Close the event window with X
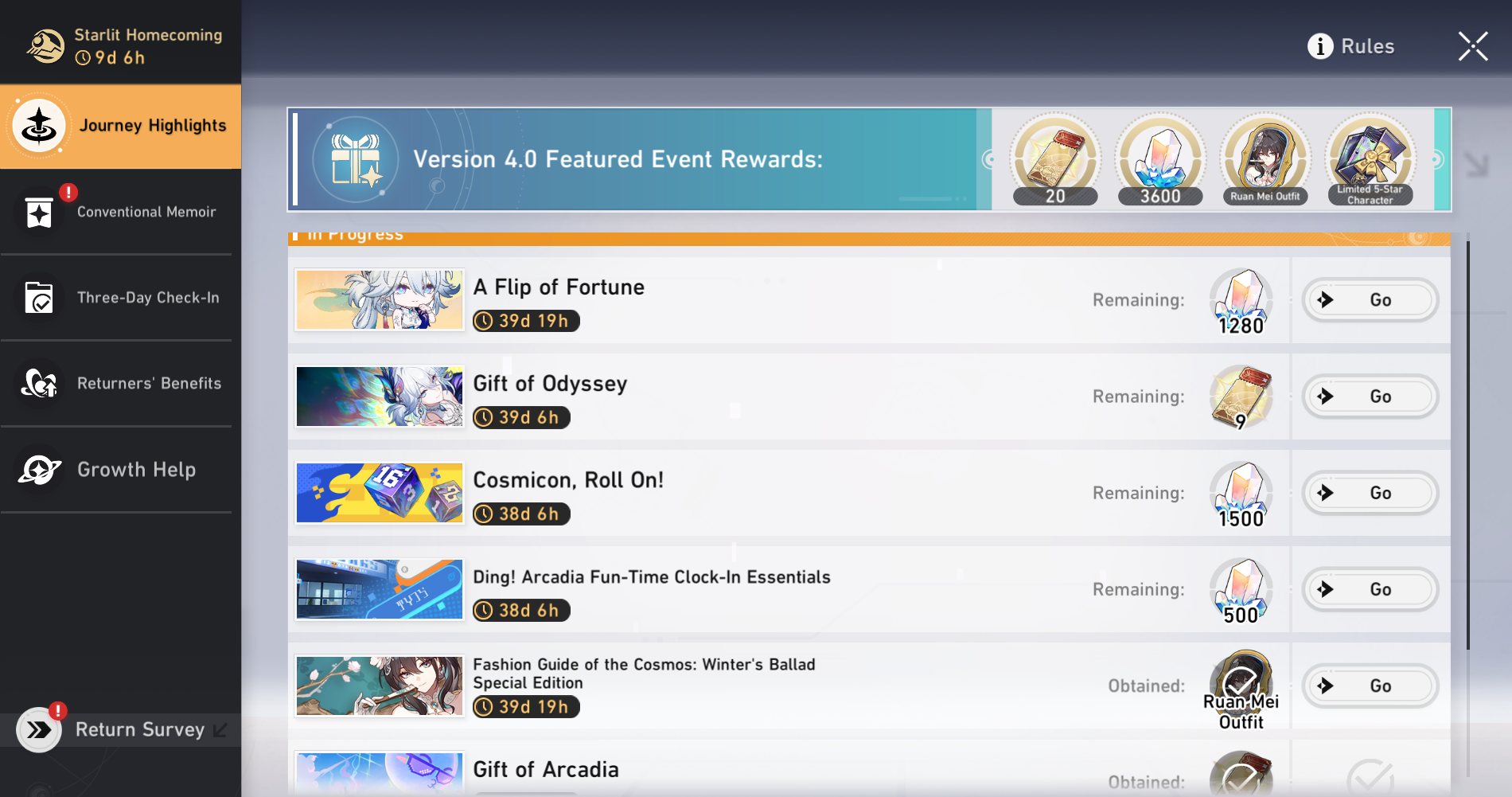Screen dimensions: 1512x797 1473,46
